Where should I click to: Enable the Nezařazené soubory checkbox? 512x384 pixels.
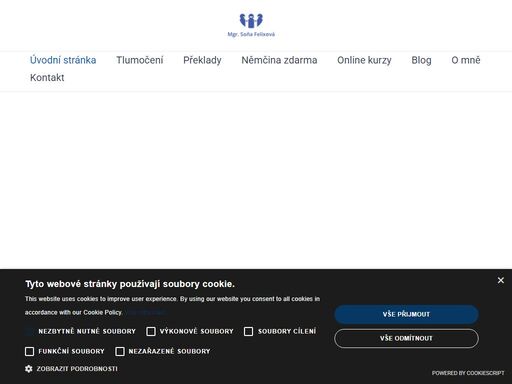tap(120, 351)
